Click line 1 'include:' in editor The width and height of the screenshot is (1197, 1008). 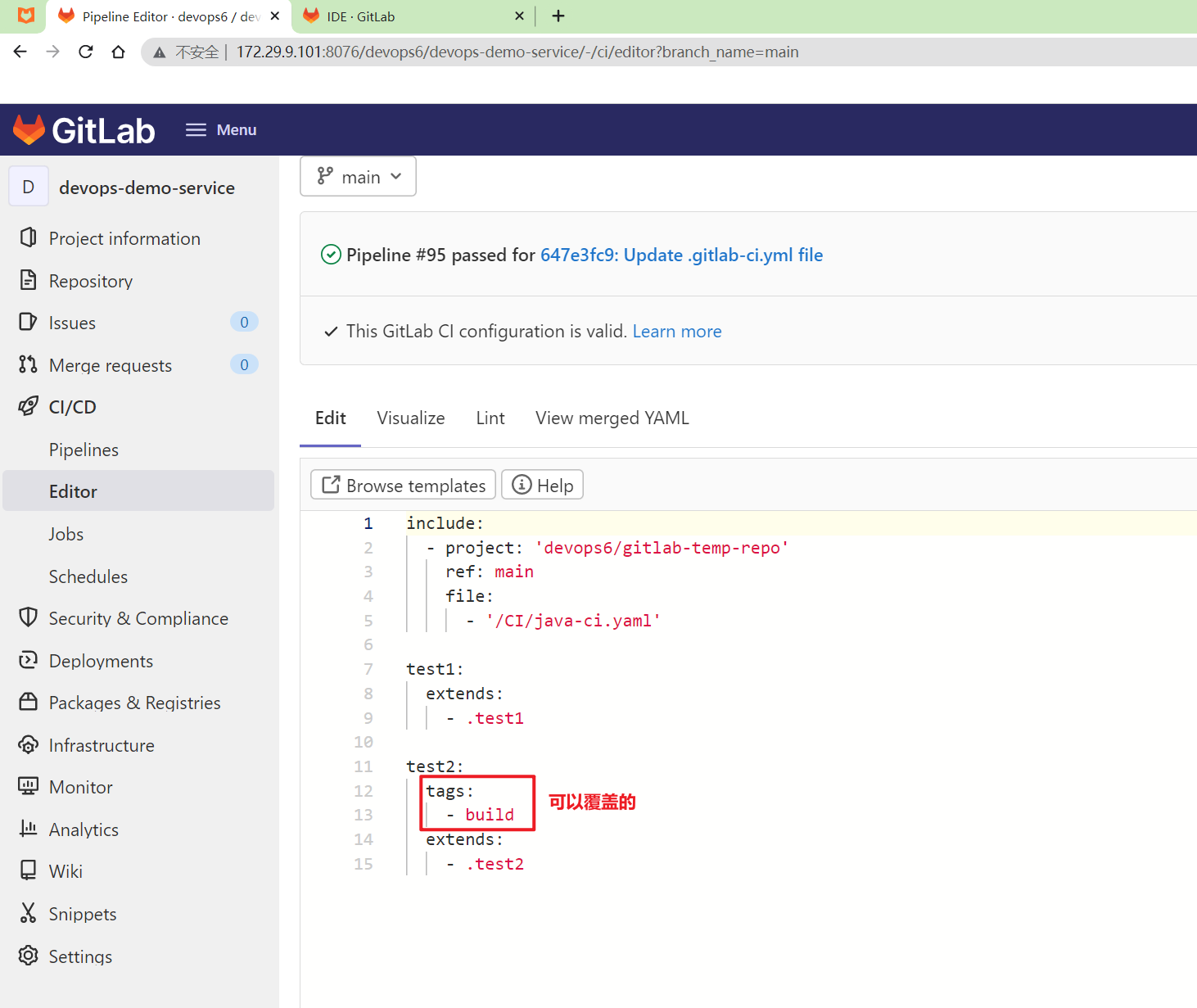point(445,522)
